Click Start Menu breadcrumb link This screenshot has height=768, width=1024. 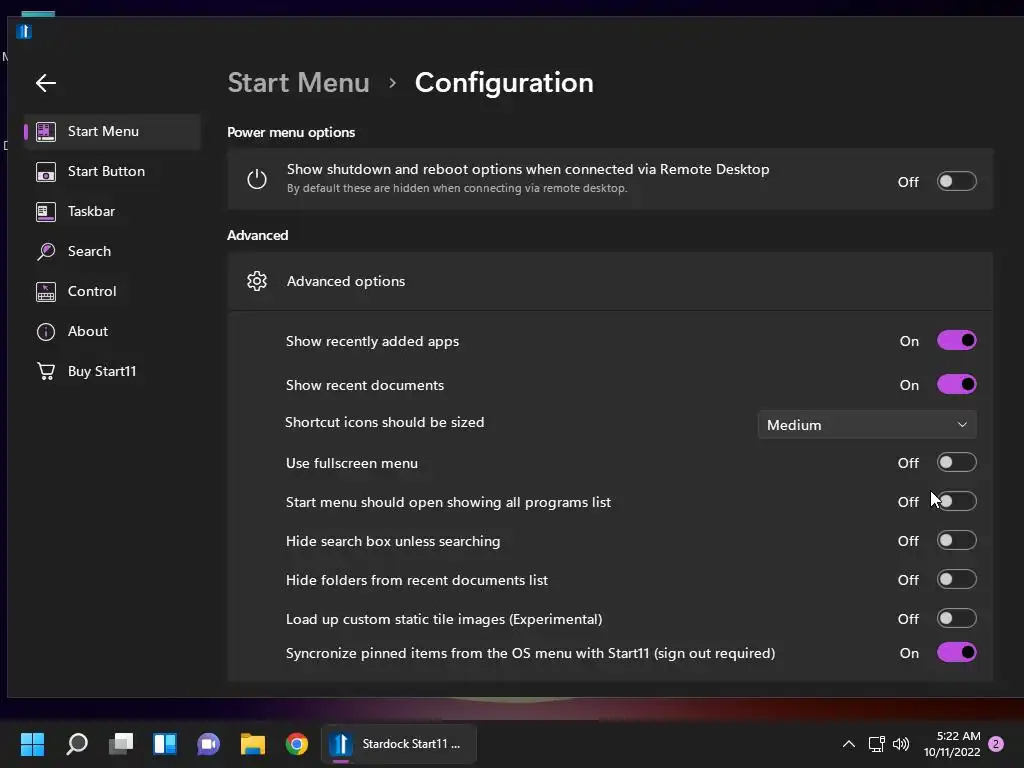298,83
